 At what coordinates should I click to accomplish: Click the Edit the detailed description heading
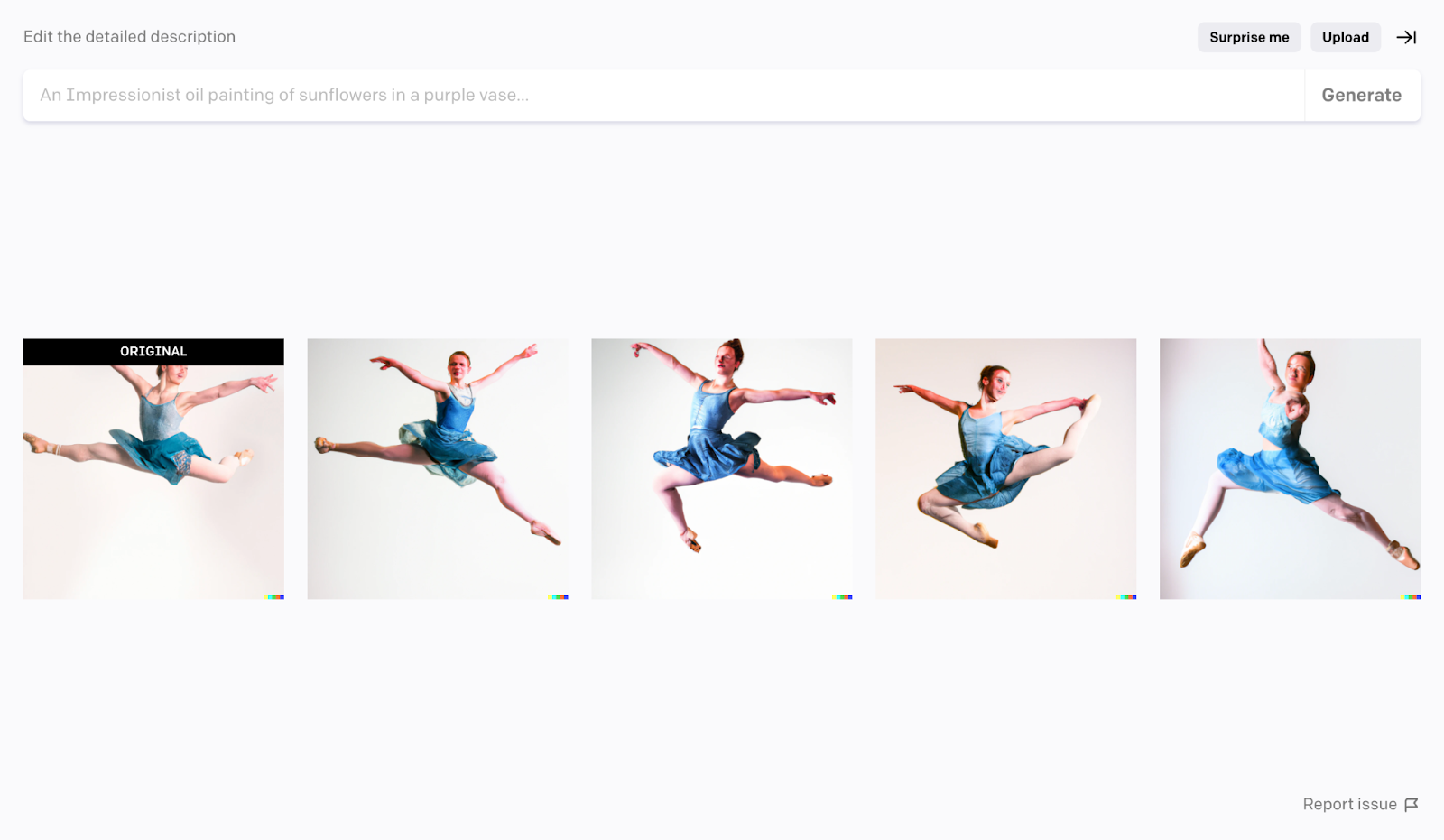129,37
